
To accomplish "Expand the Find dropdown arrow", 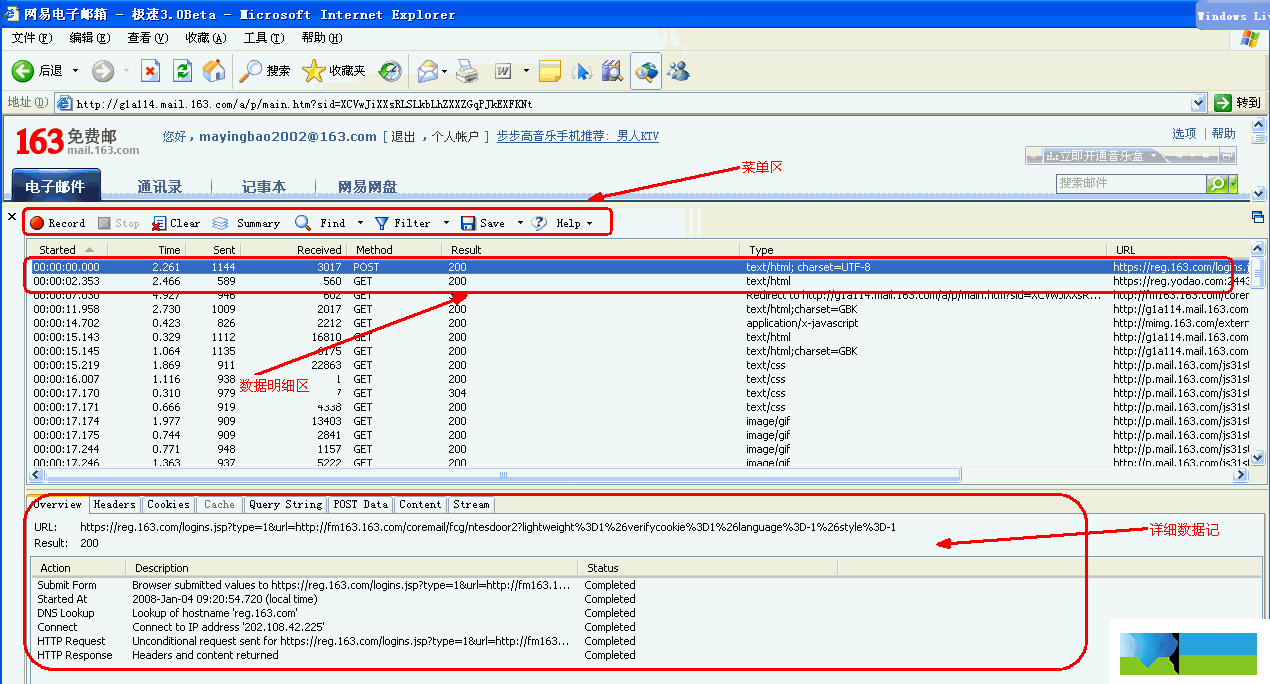I will [x=361, y=223].
